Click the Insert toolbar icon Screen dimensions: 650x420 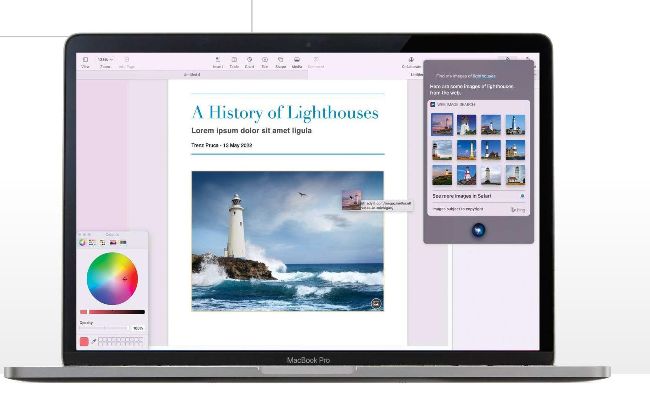click(219, 60)
